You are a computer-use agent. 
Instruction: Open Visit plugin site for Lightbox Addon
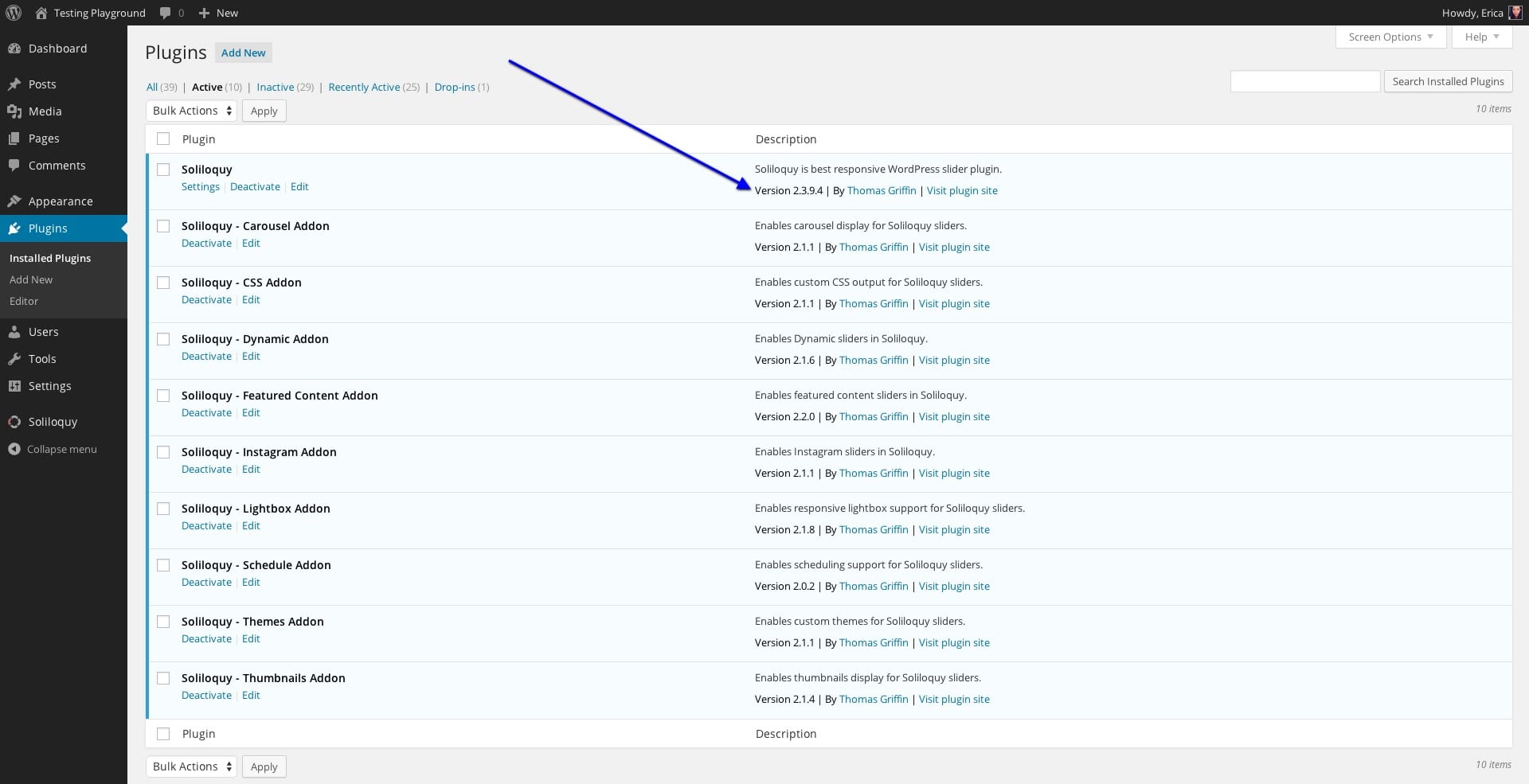coord(954,529)
